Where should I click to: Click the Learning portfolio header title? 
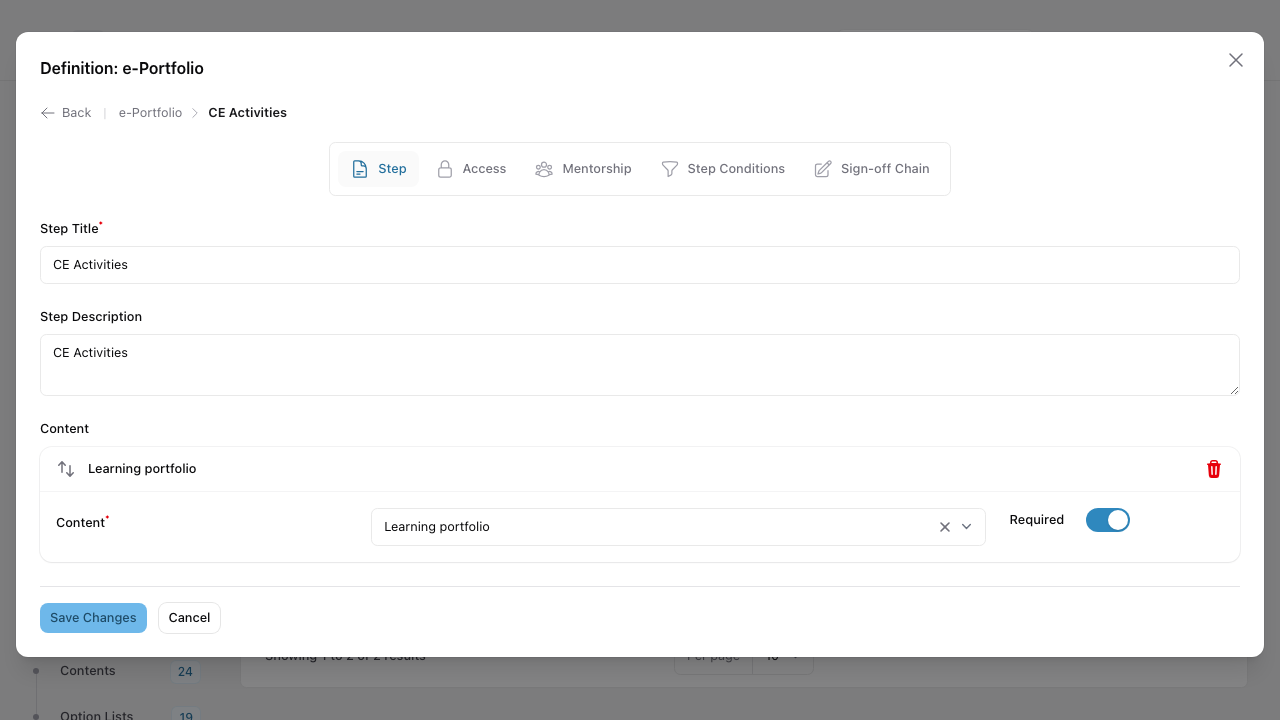142,469
